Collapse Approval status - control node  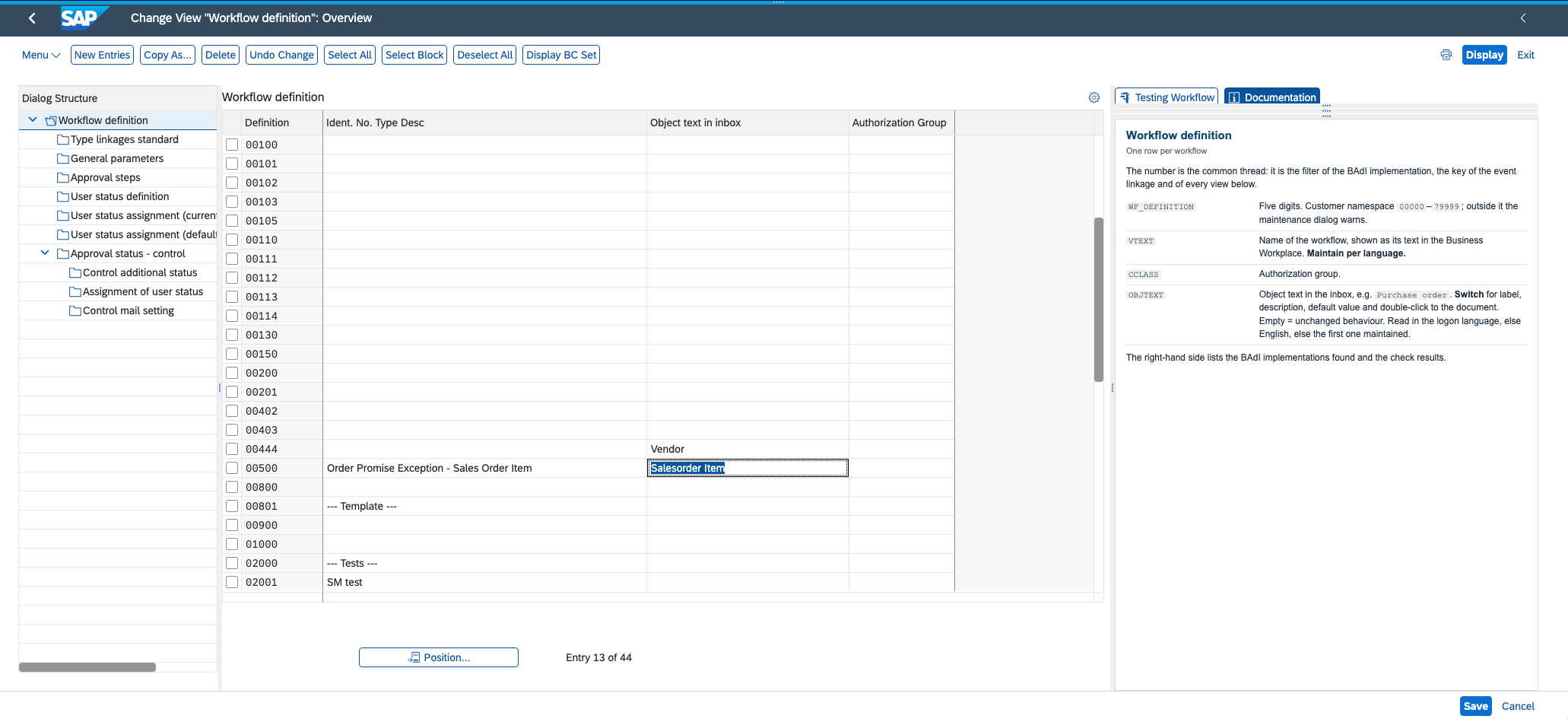pos(45,253)
